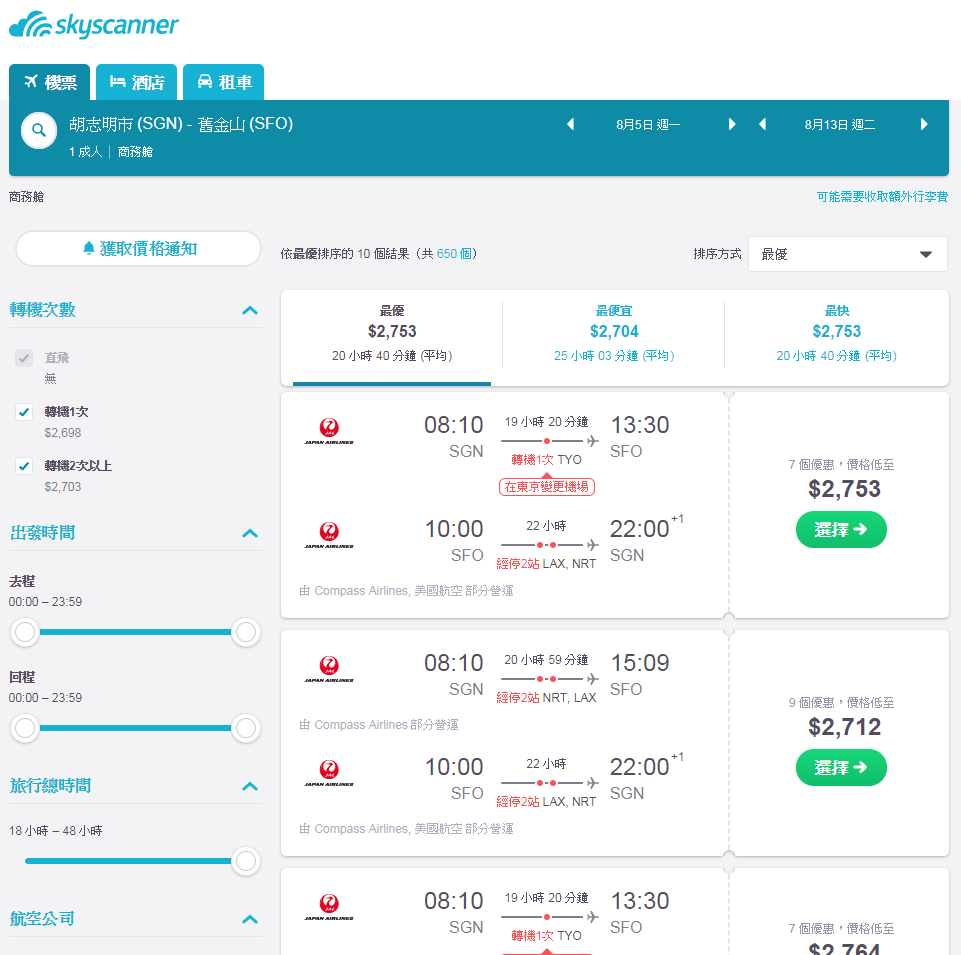Go to previous departure date arrow
The image size is (961, 955).
571,124
